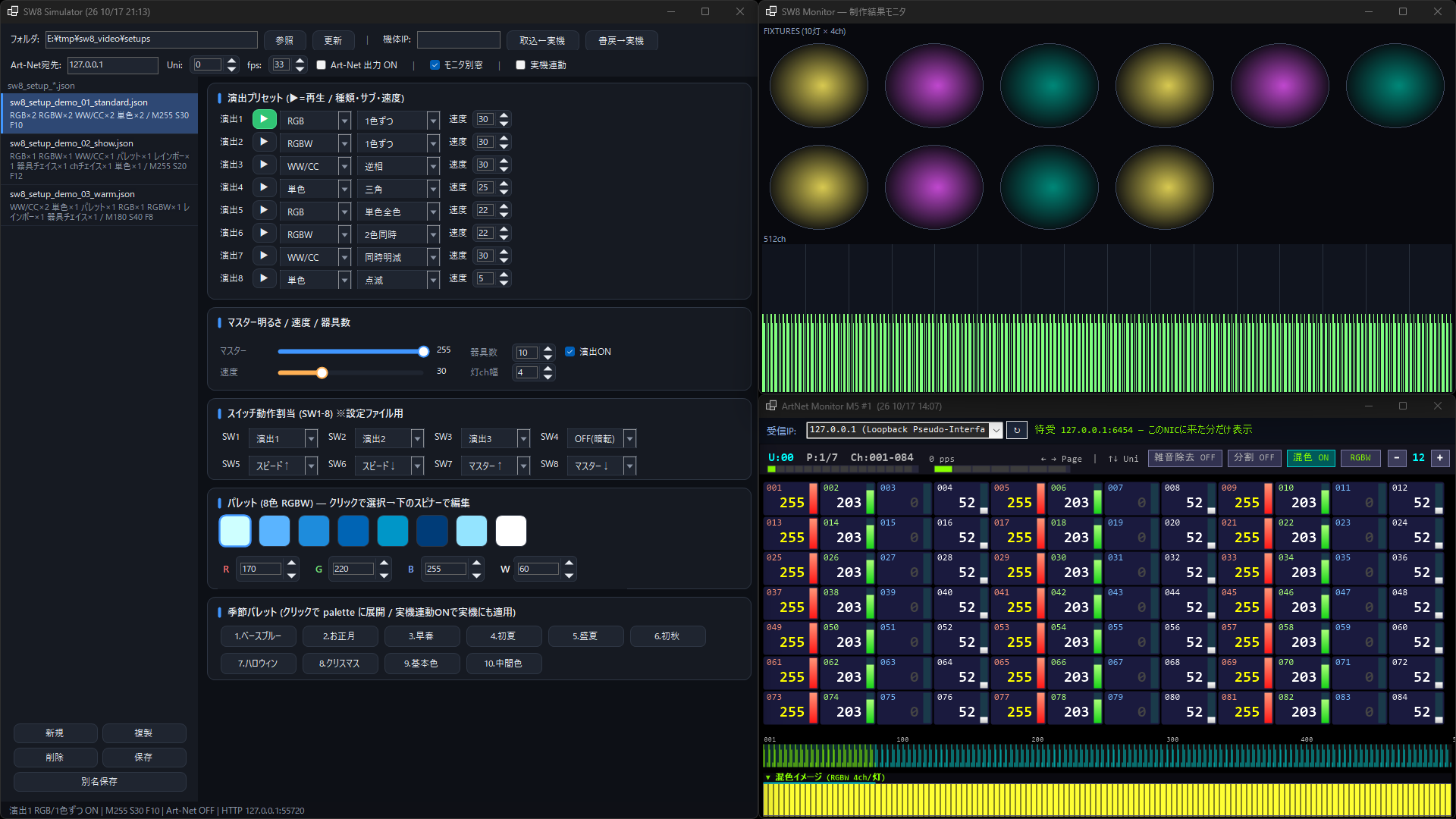Screen dimensions: 1456x819
Task: Play preset 演出1 with the green play button
Action: 264,119
